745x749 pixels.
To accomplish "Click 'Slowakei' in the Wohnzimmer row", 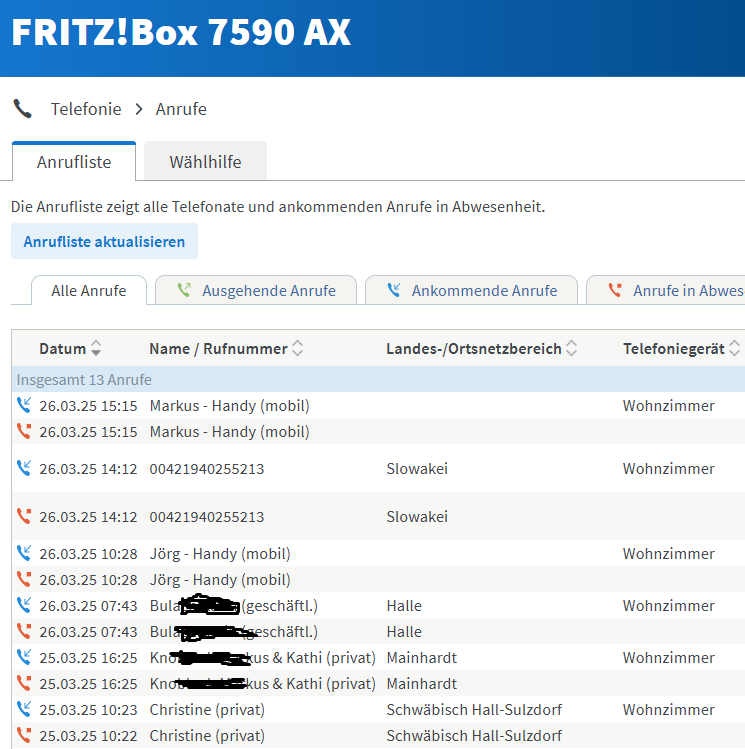I will click(417, 469).
